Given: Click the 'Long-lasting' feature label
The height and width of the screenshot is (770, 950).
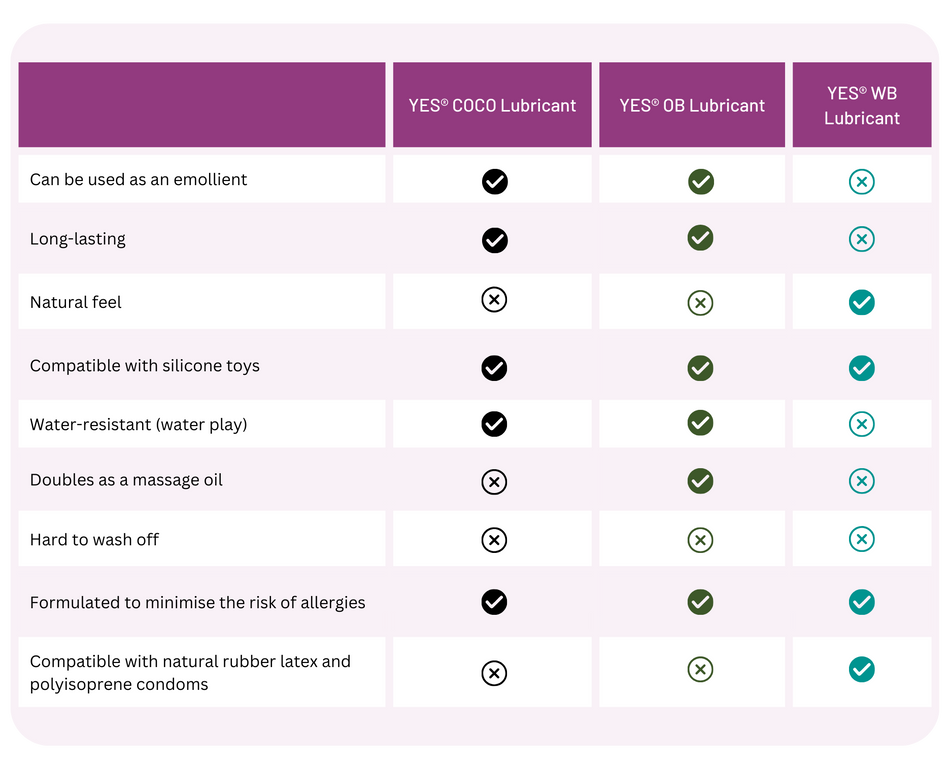Looking at the screenshot, I should (78, 239).
